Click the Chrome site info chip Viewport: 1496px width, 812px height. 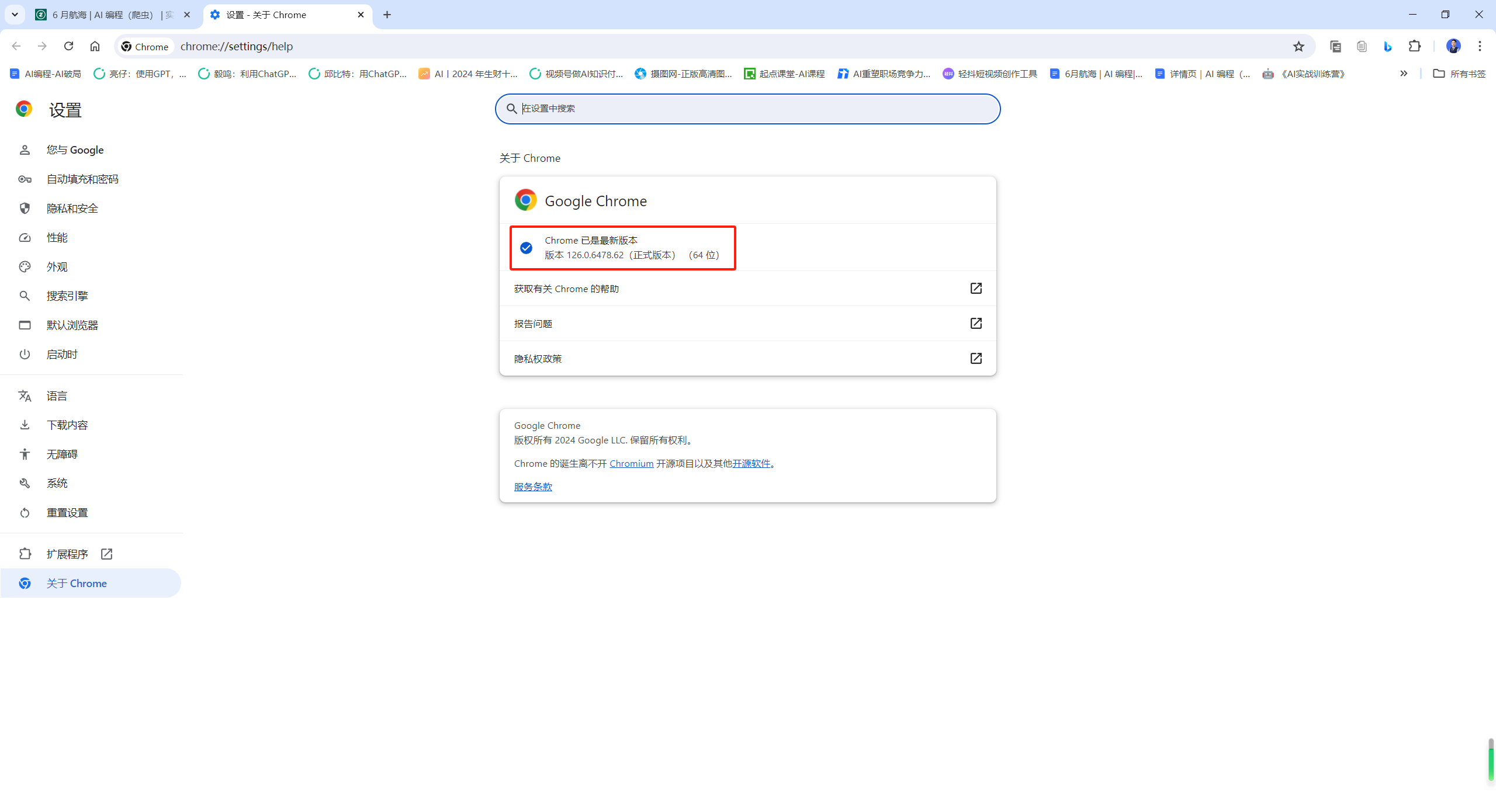[145, 46]
